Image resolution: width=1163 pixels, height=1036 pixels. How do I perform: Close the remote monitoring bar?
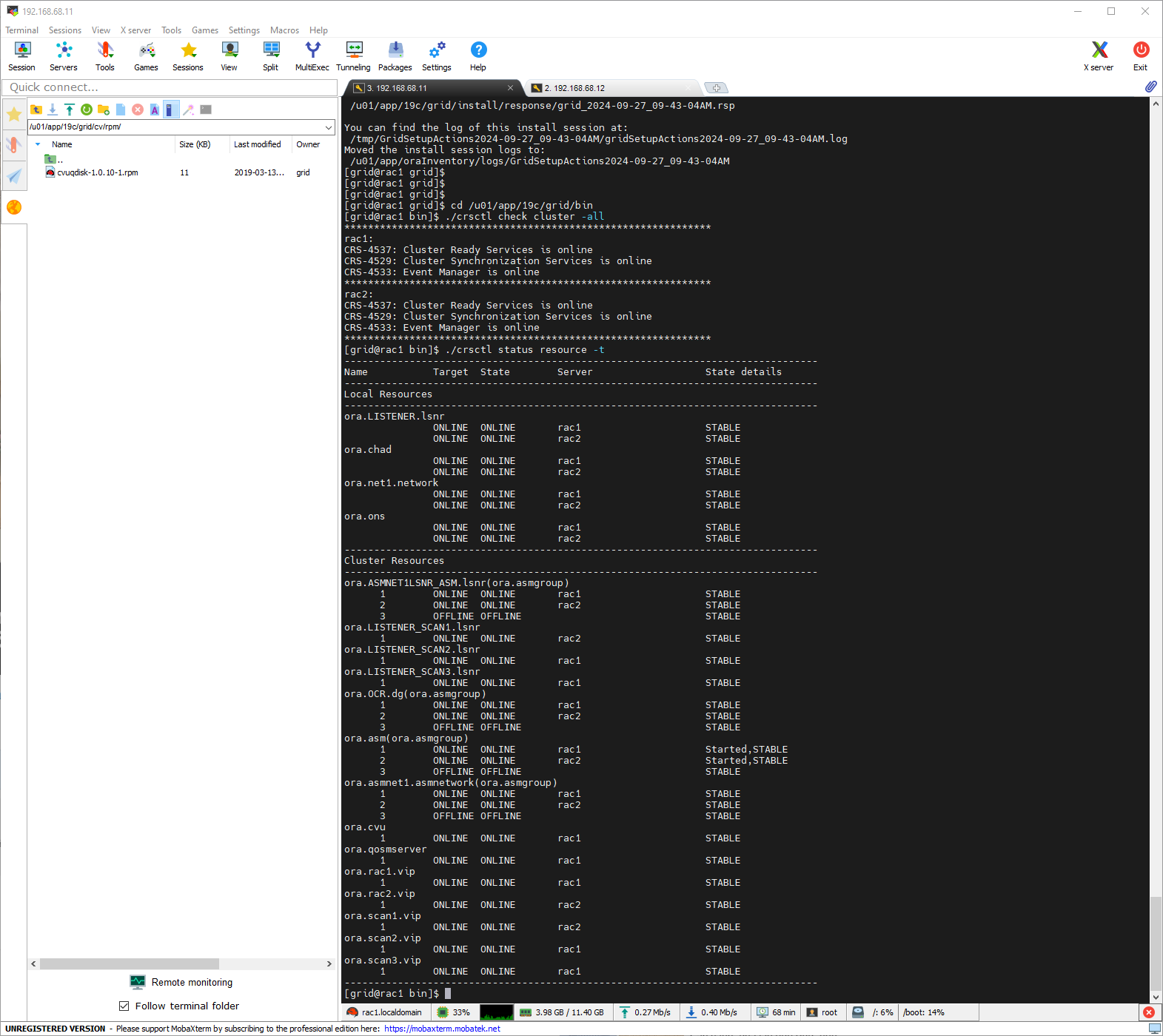click(x=1149, y=1012)
